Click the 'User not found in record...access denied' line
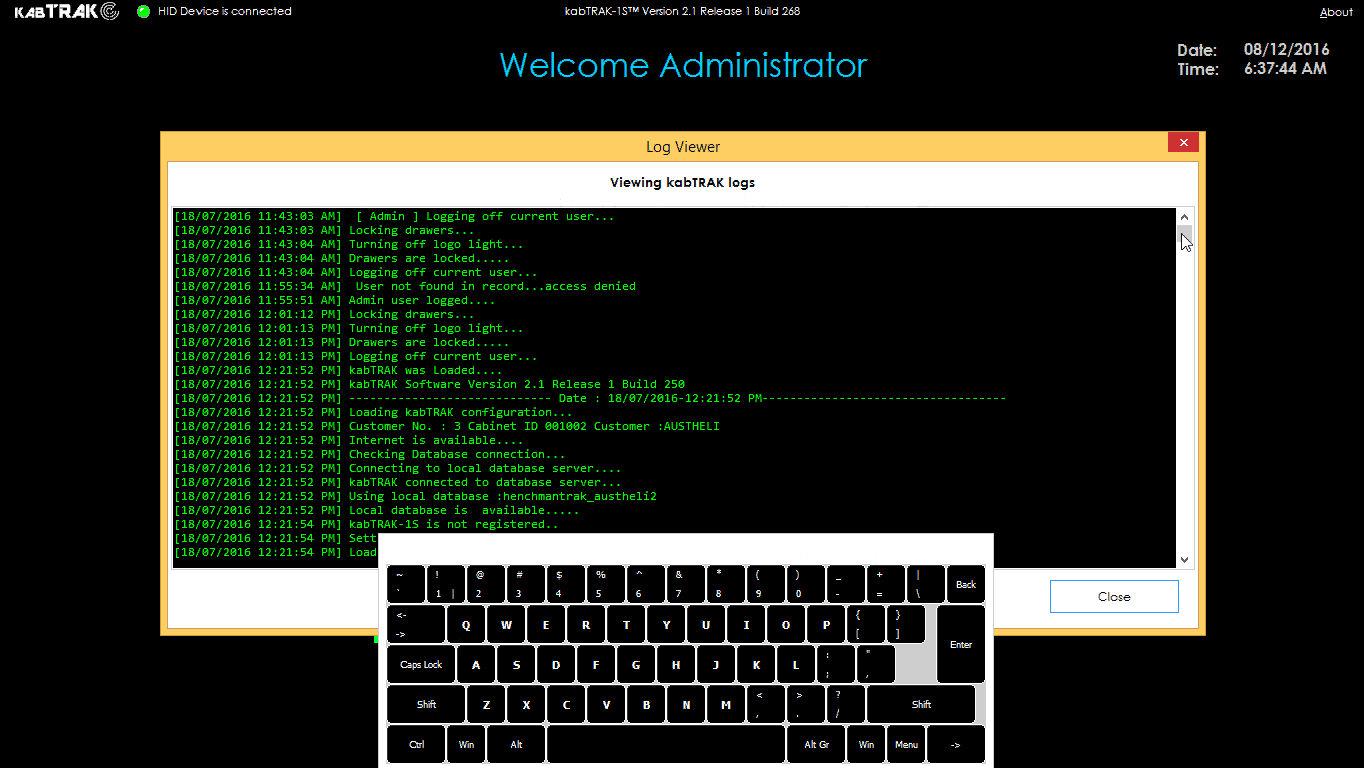1364x768 pixels. [405, 286]
